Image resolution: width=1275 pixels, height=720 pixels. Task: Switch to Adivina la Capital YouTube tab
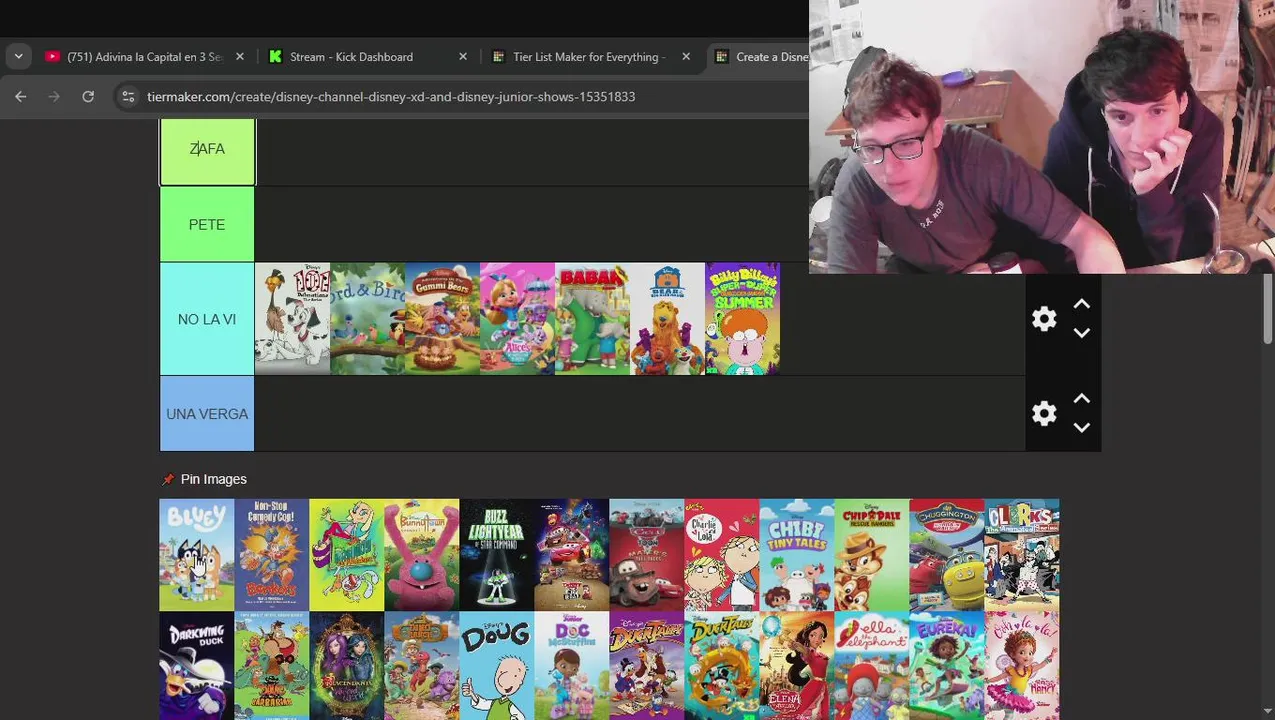coord(144,57)
